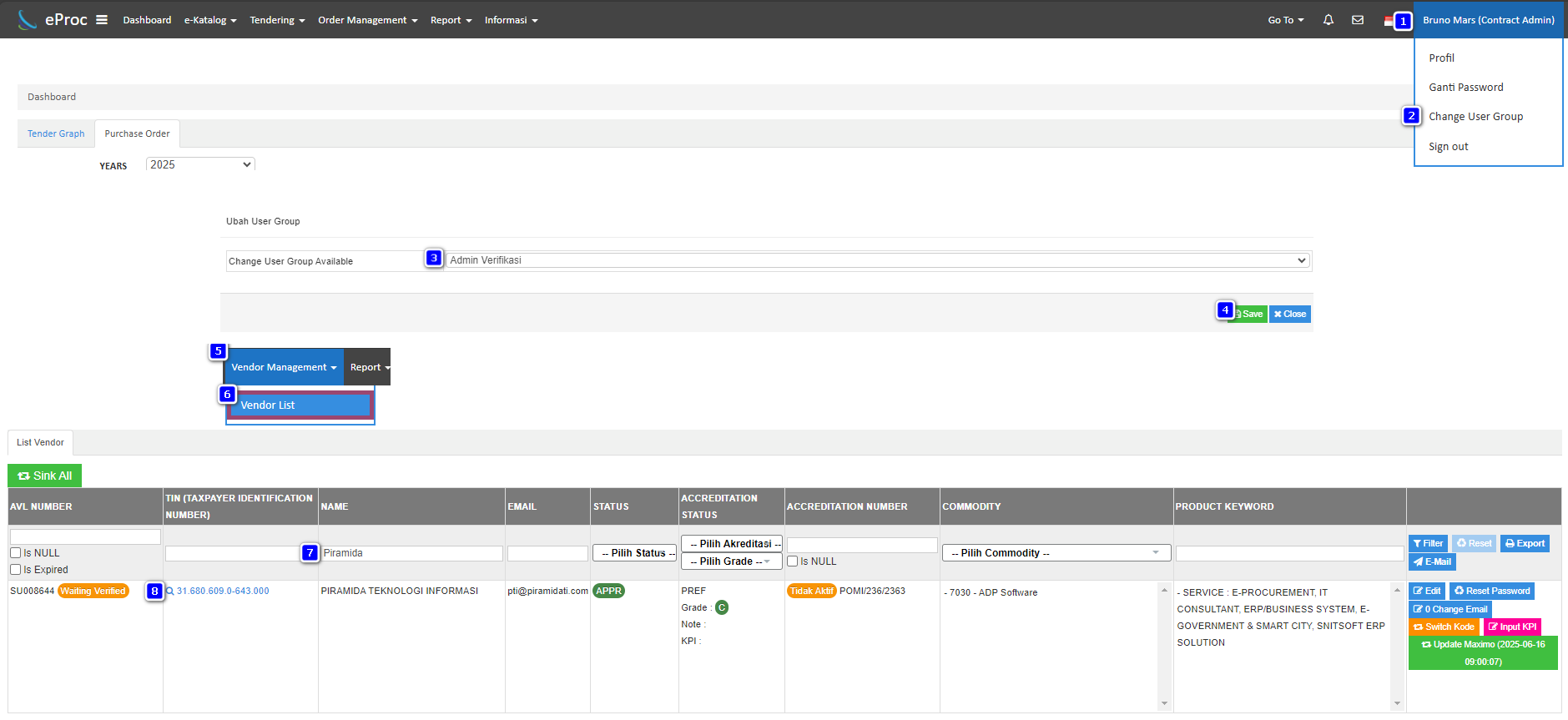Enable the Is Expired checkbox

pos(16,570)
